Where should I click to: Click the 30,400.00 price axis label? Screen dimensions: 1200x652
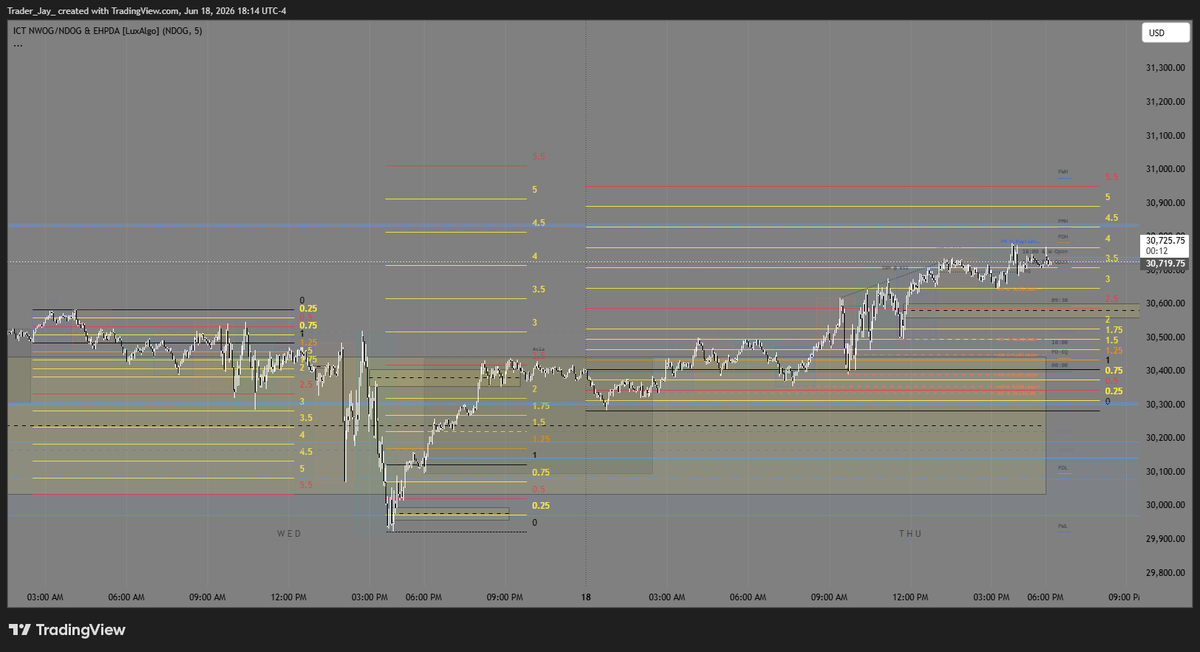click(x=1165, y=371)
